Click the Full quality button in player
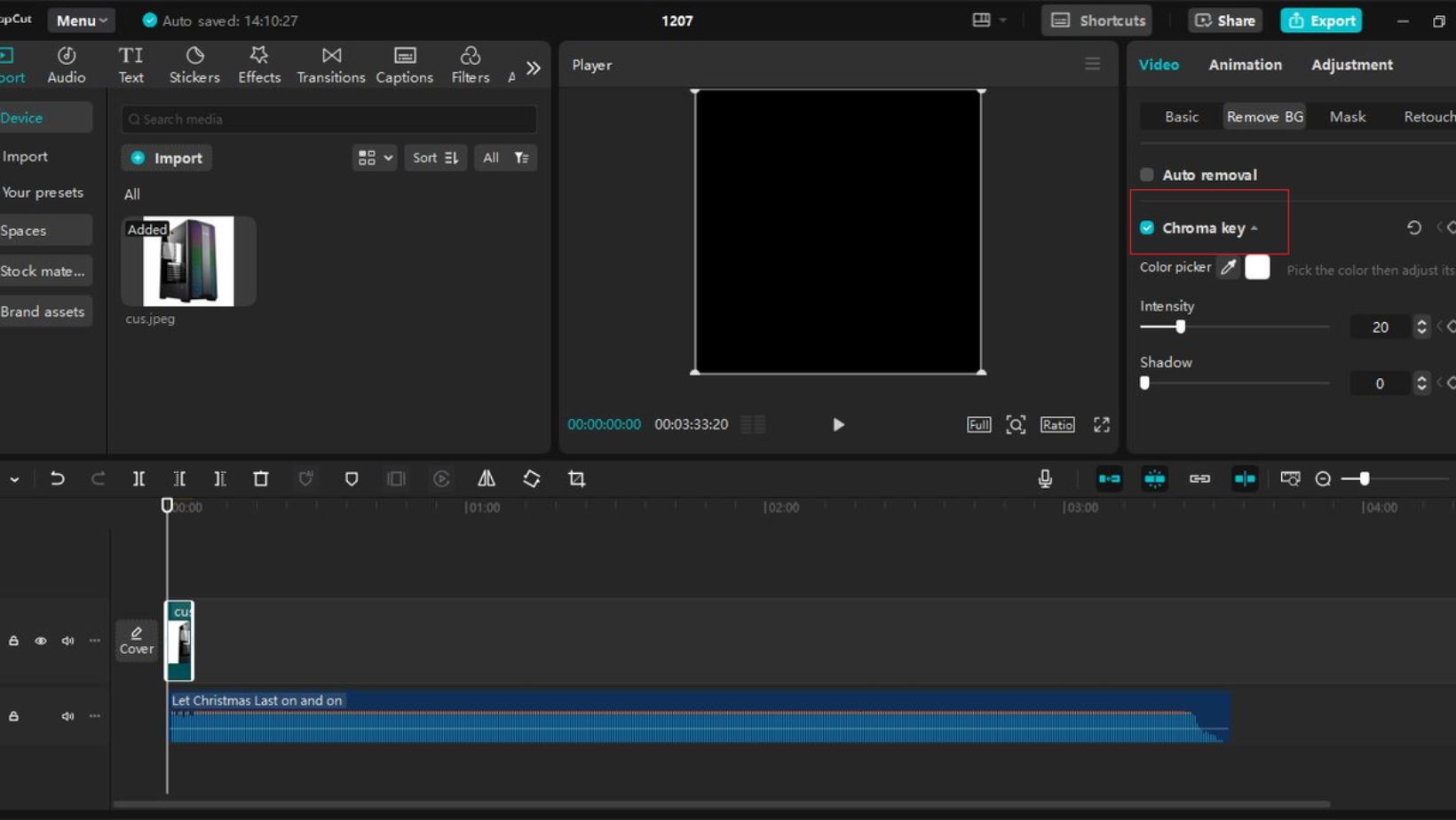Viewport: 1456px width, 820px height. pyautogui.click(x=978, y=425)
